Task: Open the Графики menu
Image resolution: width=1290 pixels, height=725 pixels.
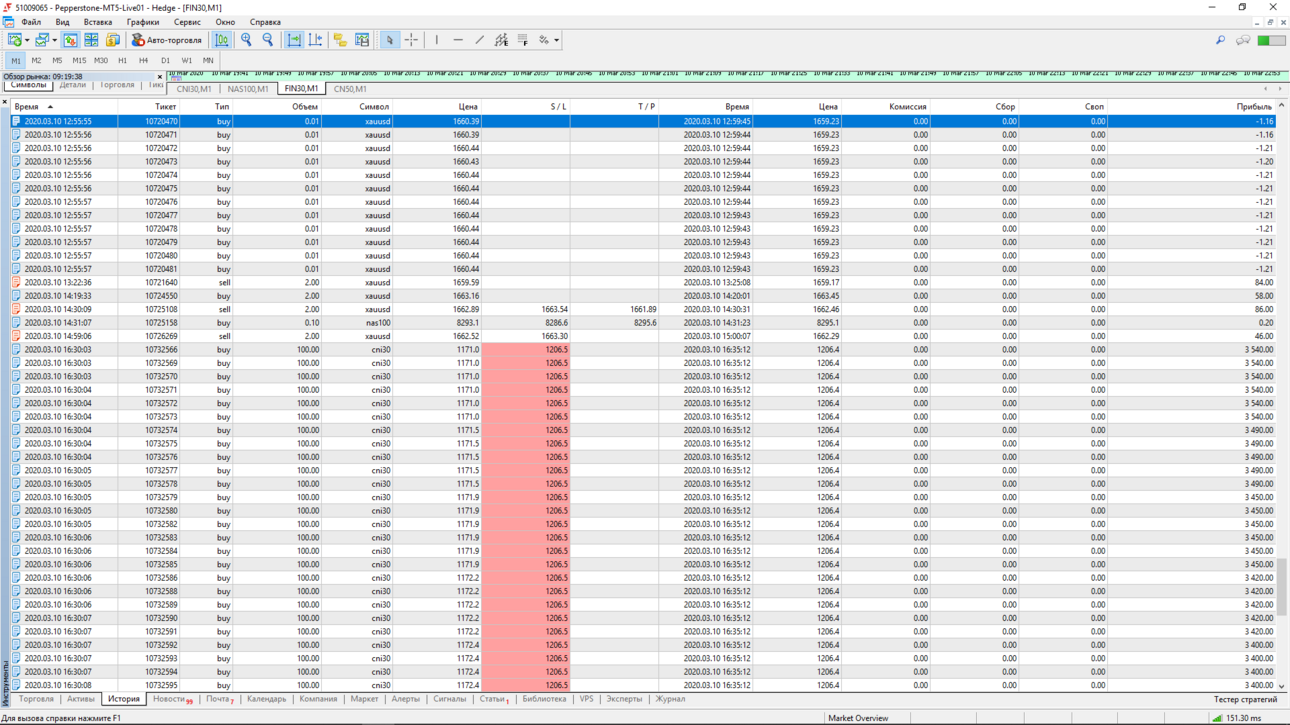Action: (x=143, y=22)
